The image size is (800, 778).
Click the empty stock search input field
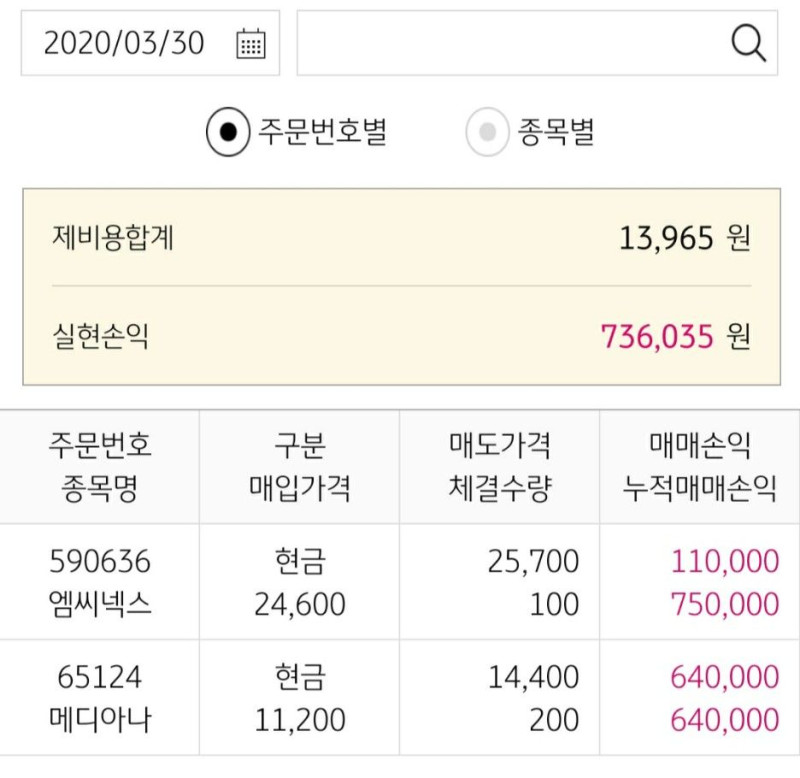(x=510, y=43)
